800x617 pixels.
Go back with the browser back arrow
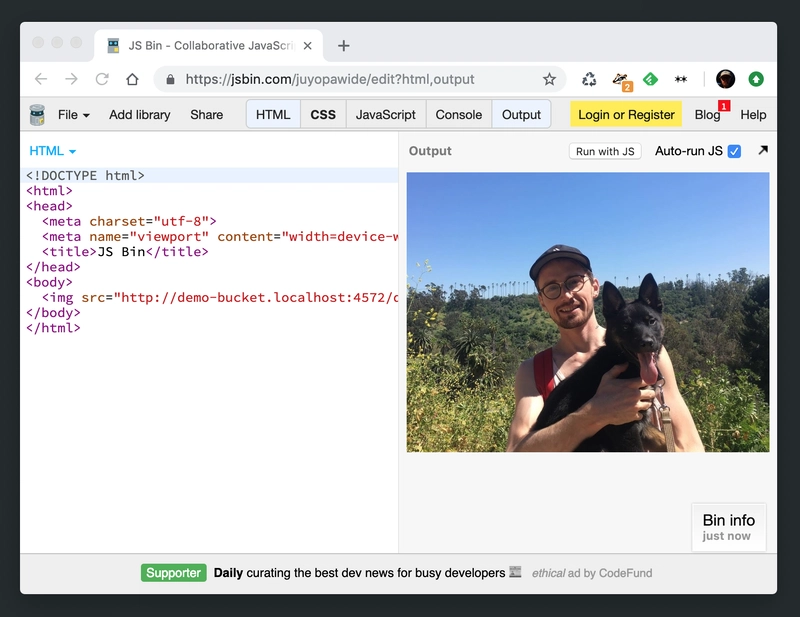click(41, 79)
